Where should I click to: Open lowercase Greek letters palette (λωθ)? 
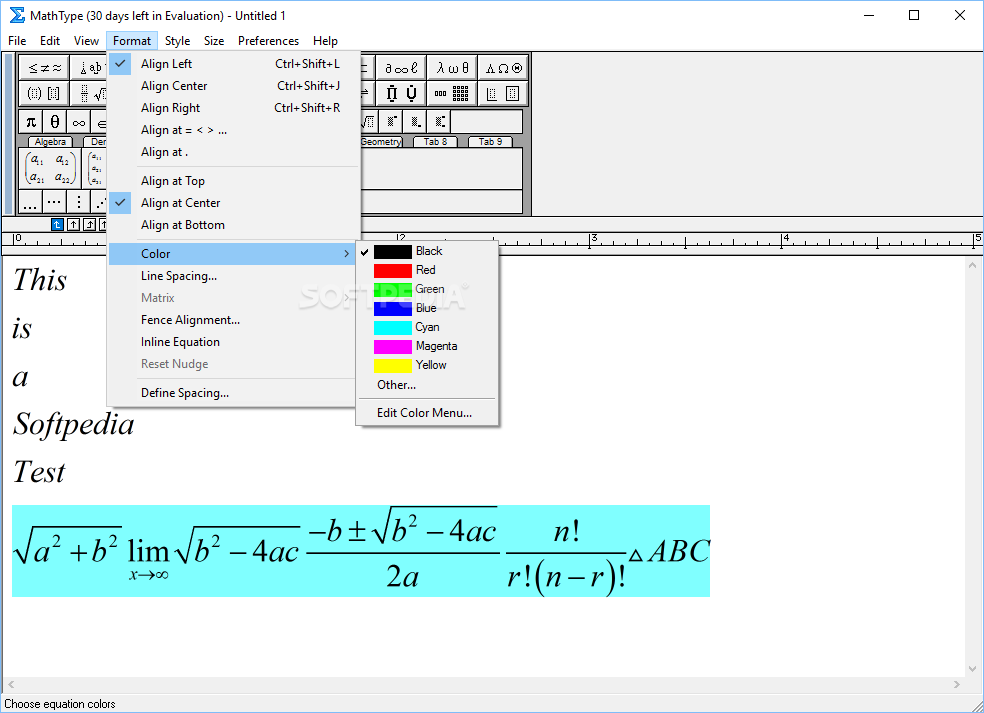(x=452, y=68)
